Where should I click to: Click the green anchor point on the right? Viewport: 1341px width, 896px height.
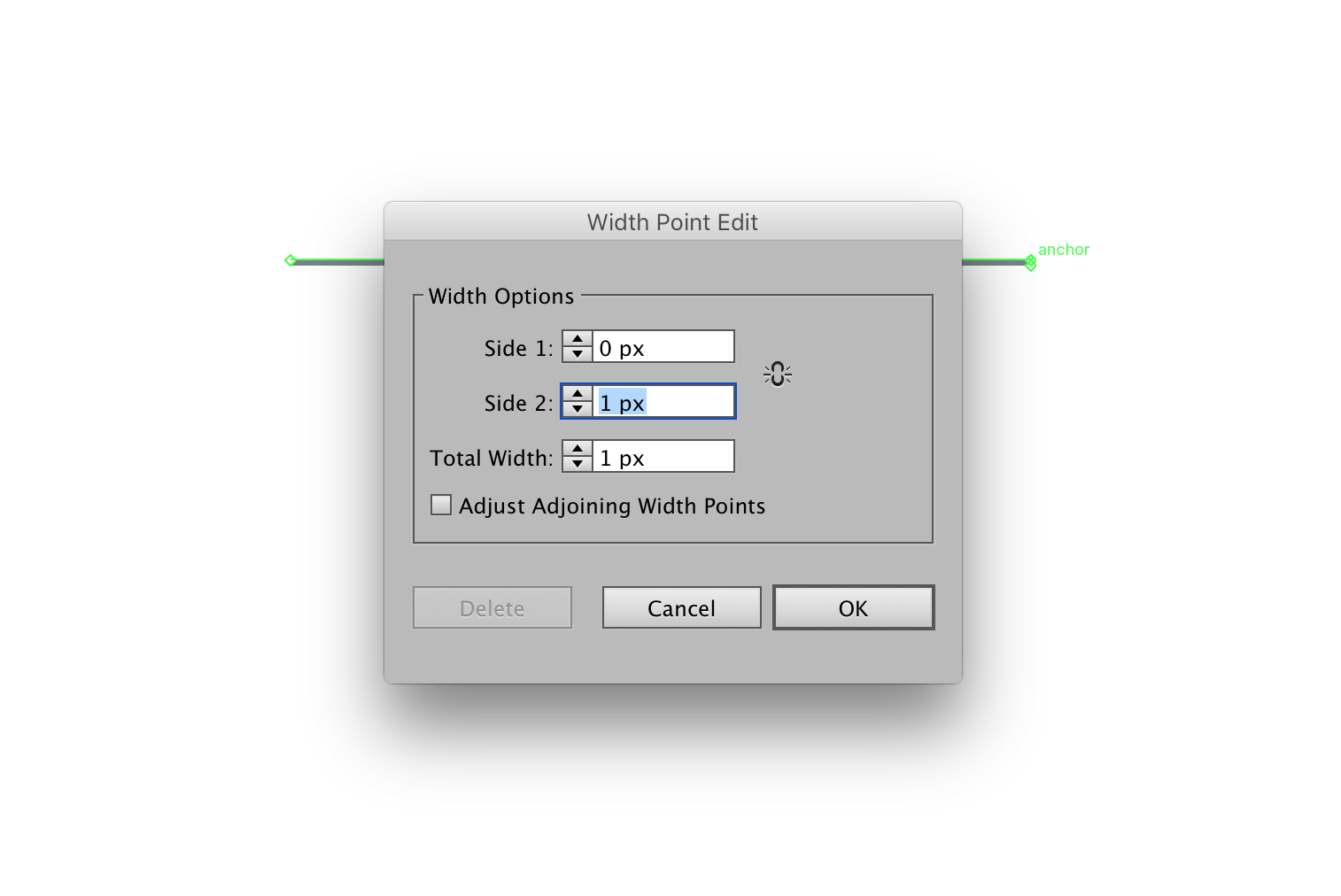point(1029,262)
